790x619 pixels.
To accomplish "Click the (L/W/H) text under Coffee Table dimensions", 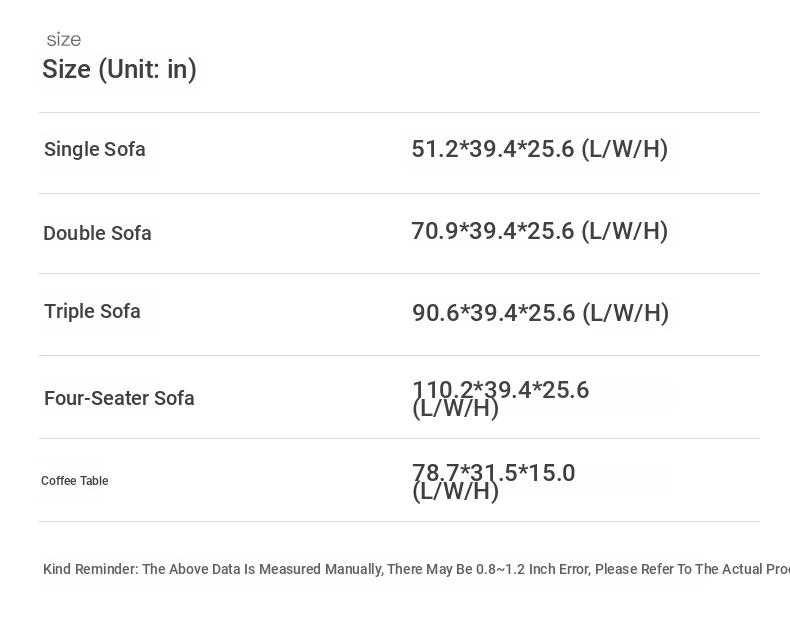I will pos(455,492).
